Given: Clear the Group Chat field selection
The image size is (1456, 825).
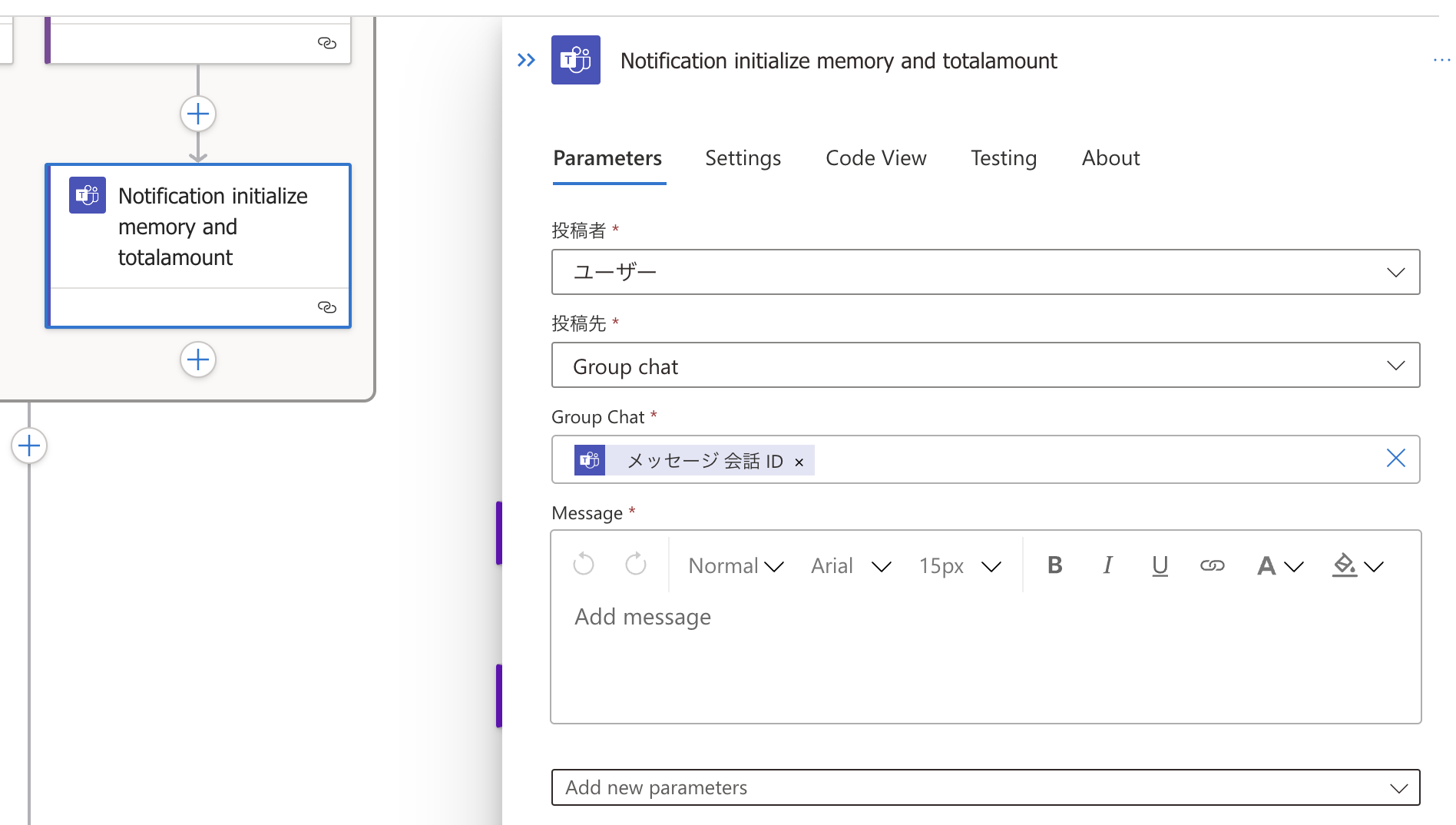Looking at the screenshot, I should pyautogui.click(x=1395, y=458).
